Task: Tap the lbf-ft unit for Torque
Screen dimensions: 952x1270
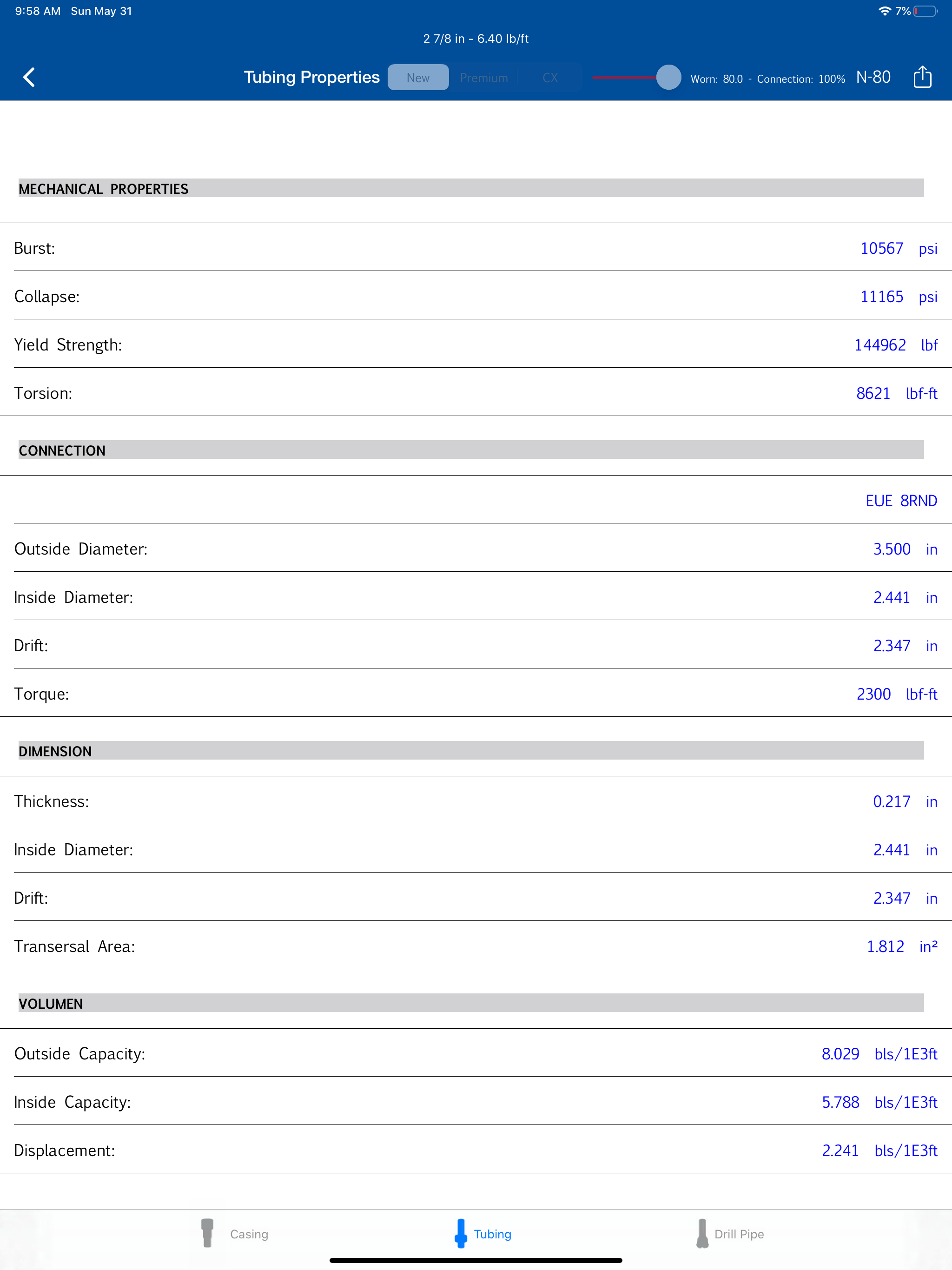Action: tap(922, 694)
